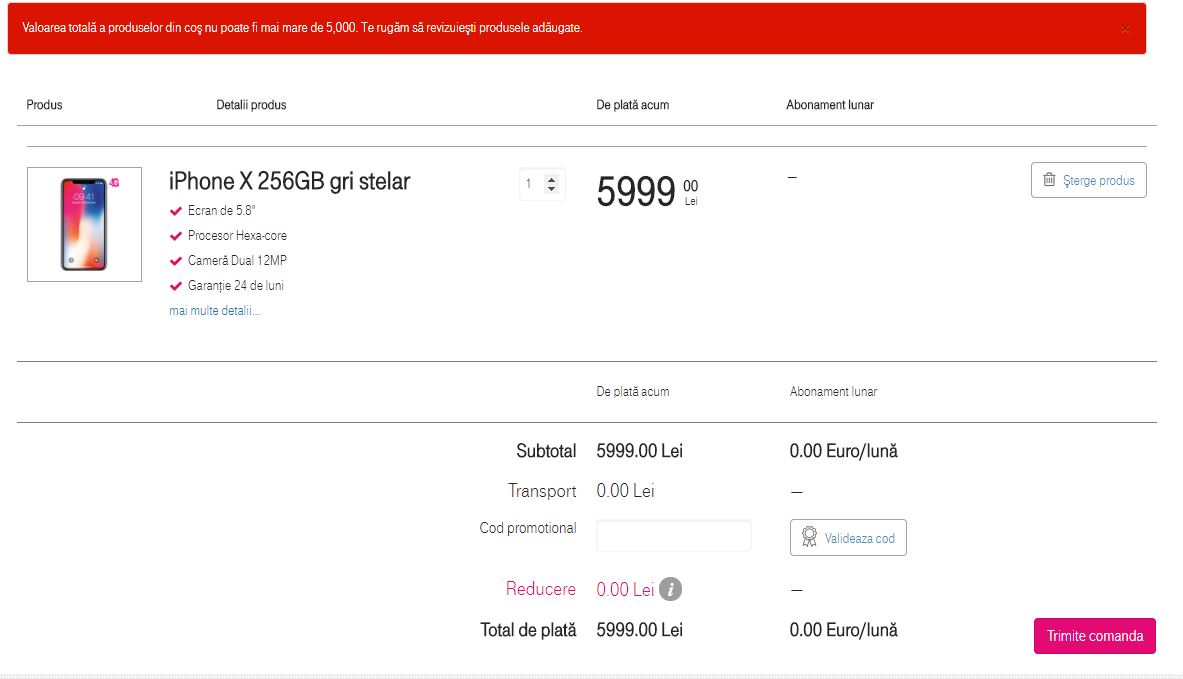This screenshot has width=1183, height=679.
Task: Click the Reducere value 0.00 Lei
Action: click(625, 589)
